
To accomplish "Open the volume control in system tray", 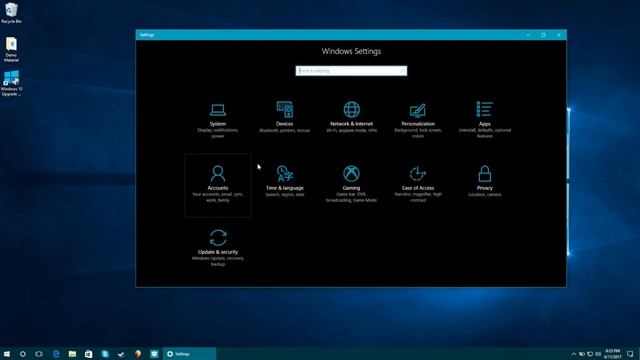I will pos(598,354).
